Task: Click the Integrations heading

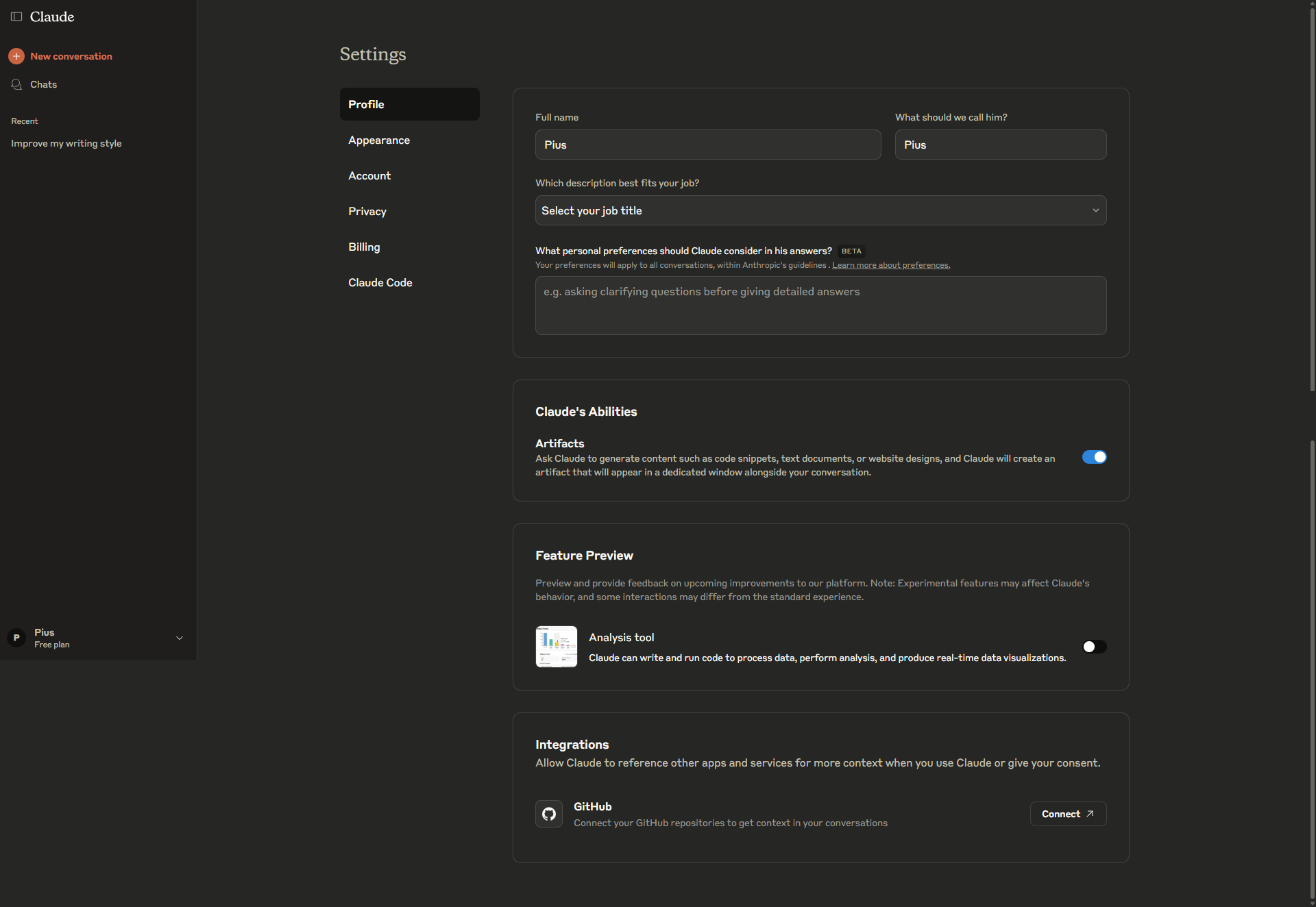Action: click(x=572, y=745)
